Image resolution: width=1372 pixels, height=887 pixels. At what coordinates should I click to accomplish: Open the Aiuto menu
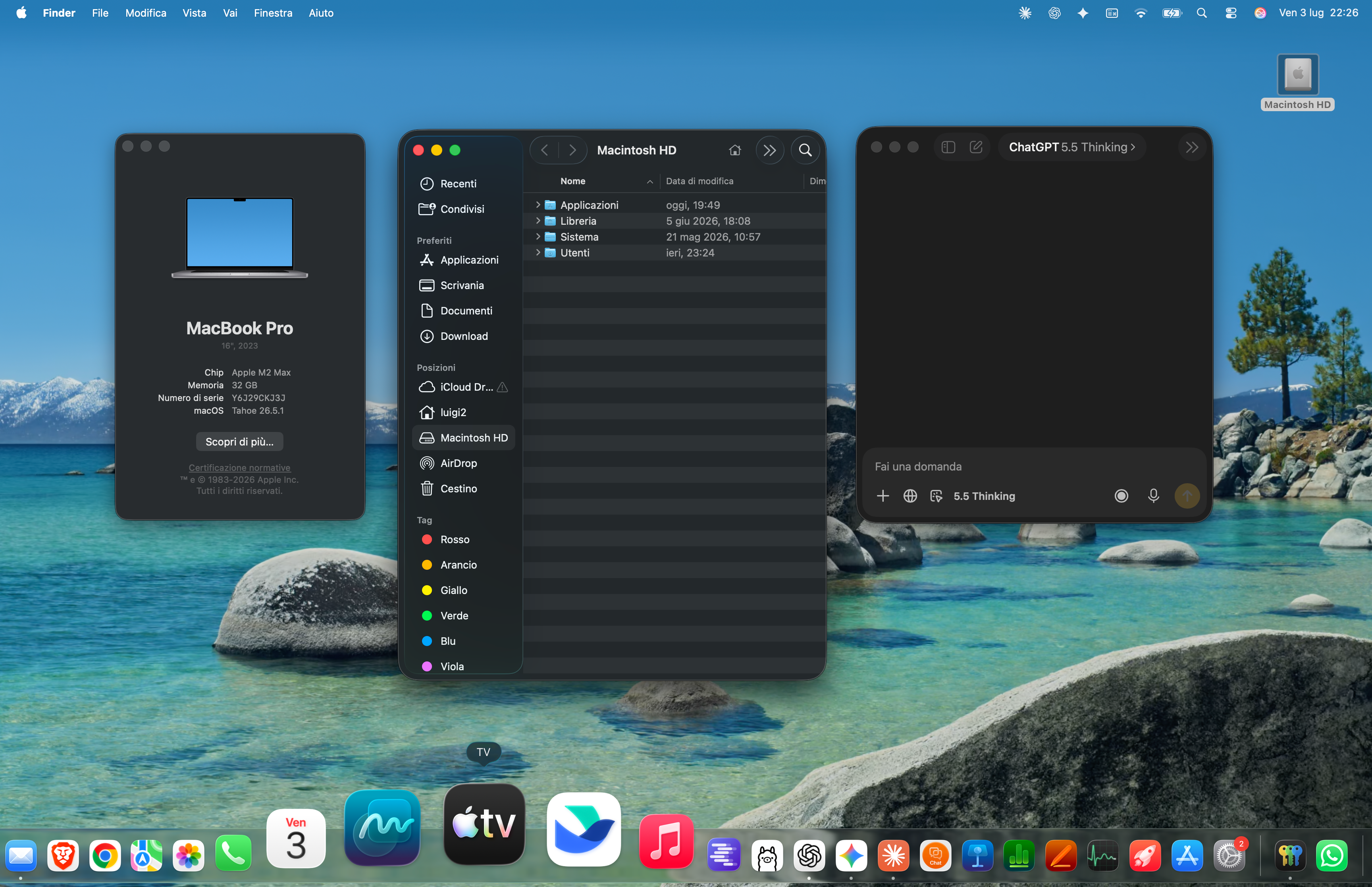pyautogui.click(x=321, y=13)
